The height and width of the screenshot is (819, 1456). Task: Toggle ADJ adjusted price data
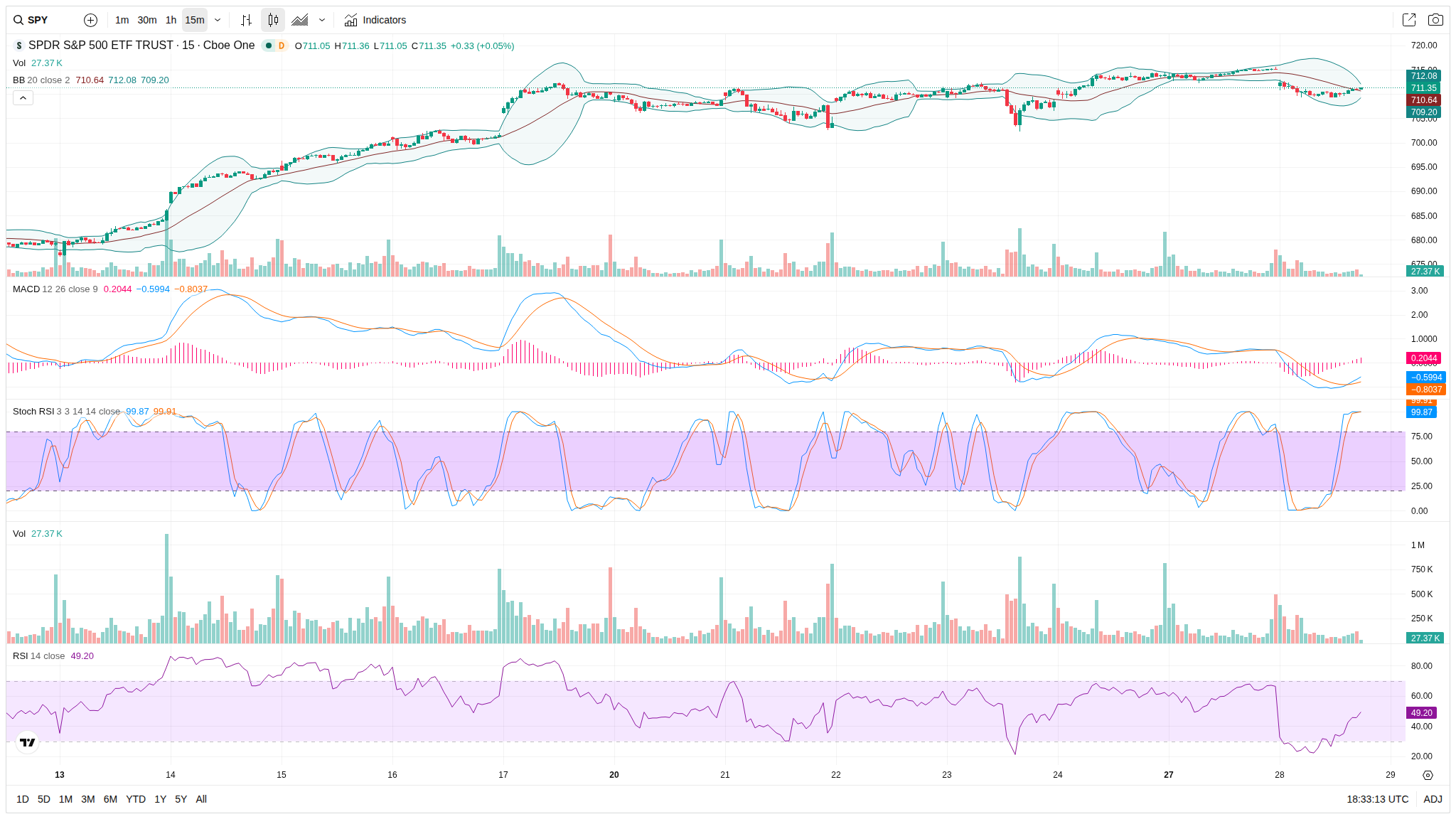click(1433, 799)
